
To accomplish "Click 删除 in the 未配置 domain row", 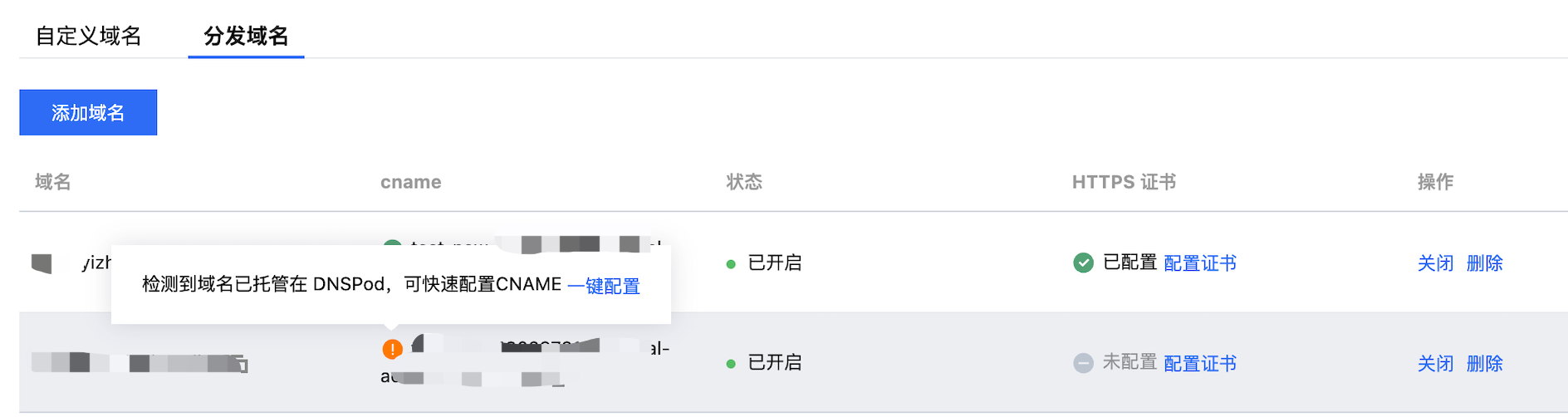I will [x=1484, y=363].
